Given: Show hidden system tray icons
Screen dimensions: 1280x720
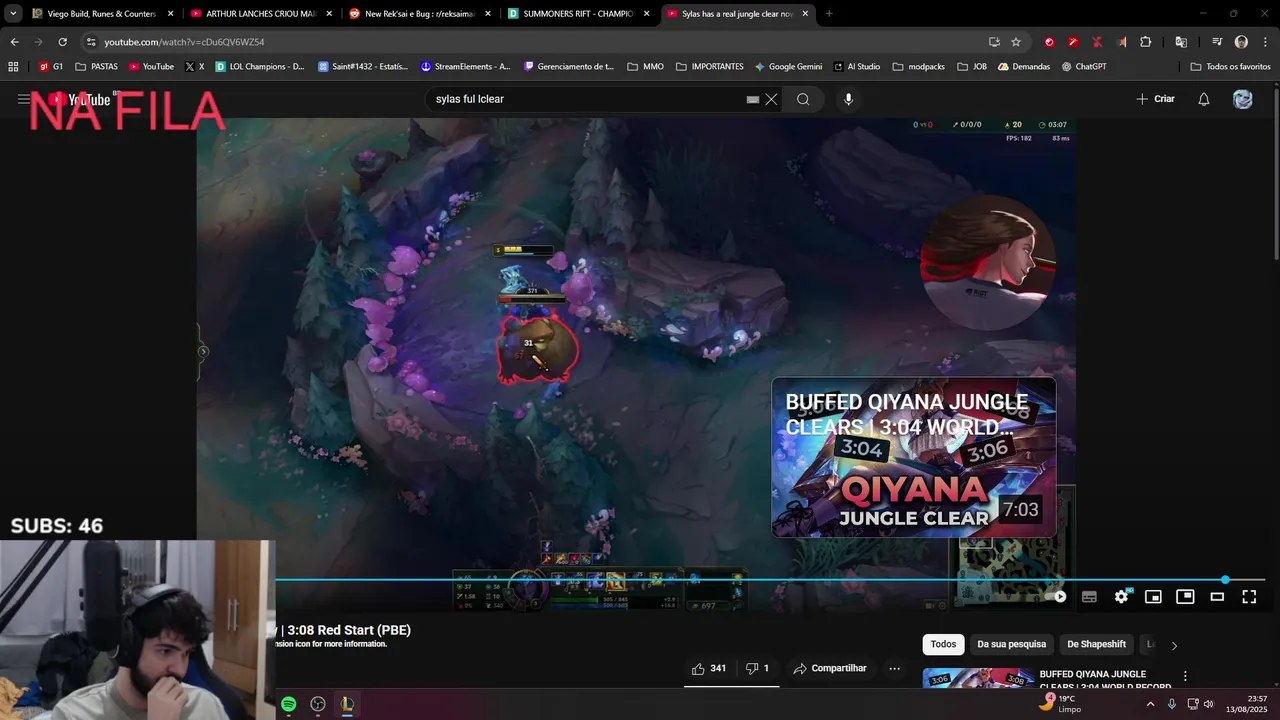Looking at the screenshot, I should click(x=1150, y=704).
